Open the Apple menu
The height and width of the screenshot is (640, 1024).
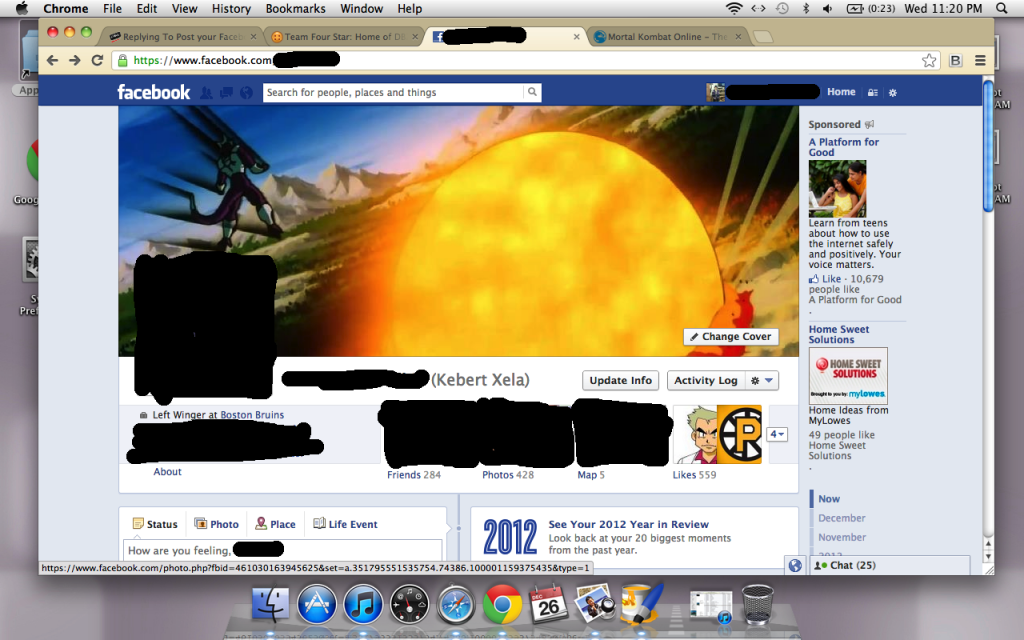coord(22,8)
